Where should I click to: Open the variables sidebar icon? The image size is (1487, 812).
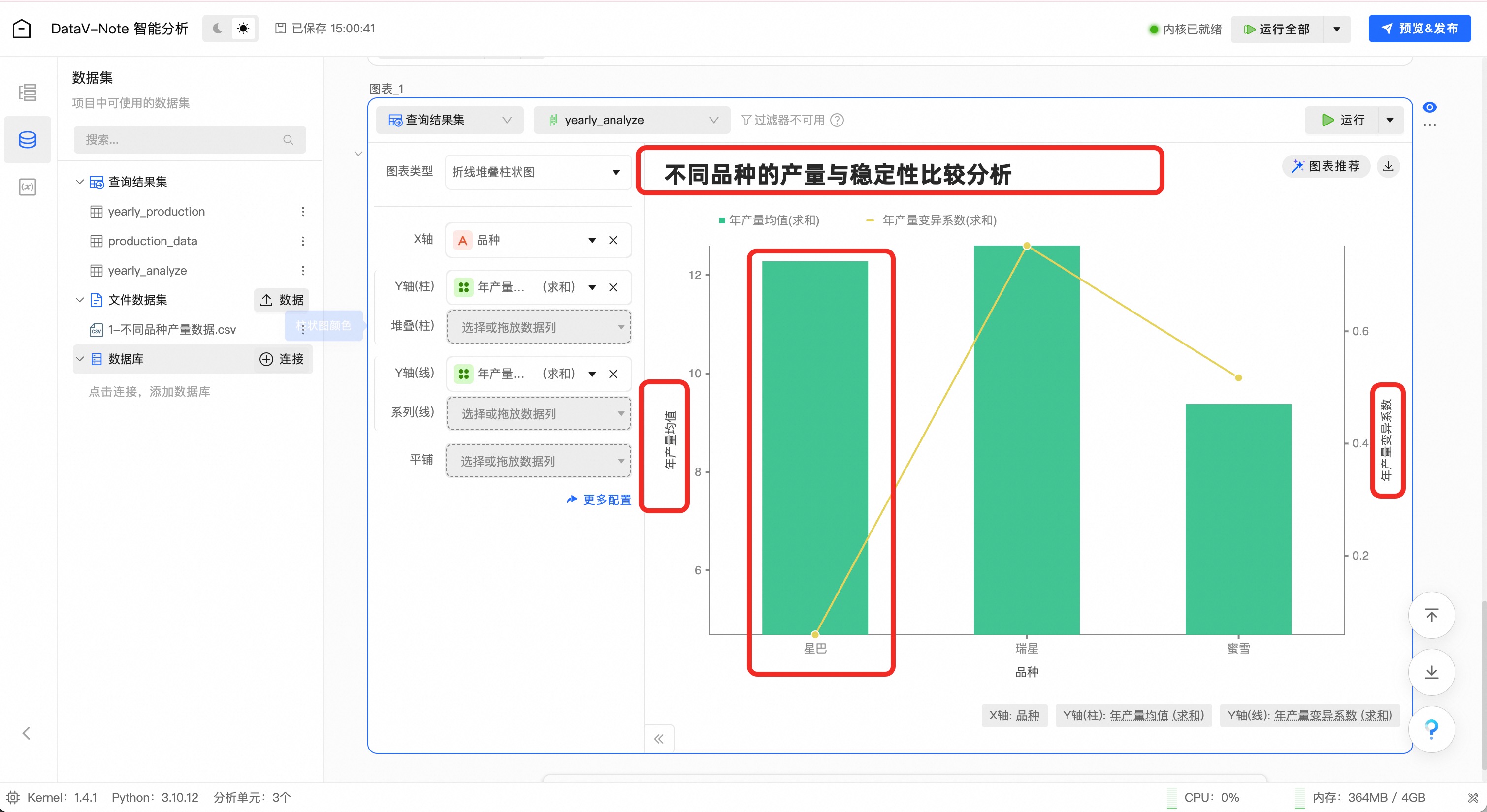click(x=27, y=187)
